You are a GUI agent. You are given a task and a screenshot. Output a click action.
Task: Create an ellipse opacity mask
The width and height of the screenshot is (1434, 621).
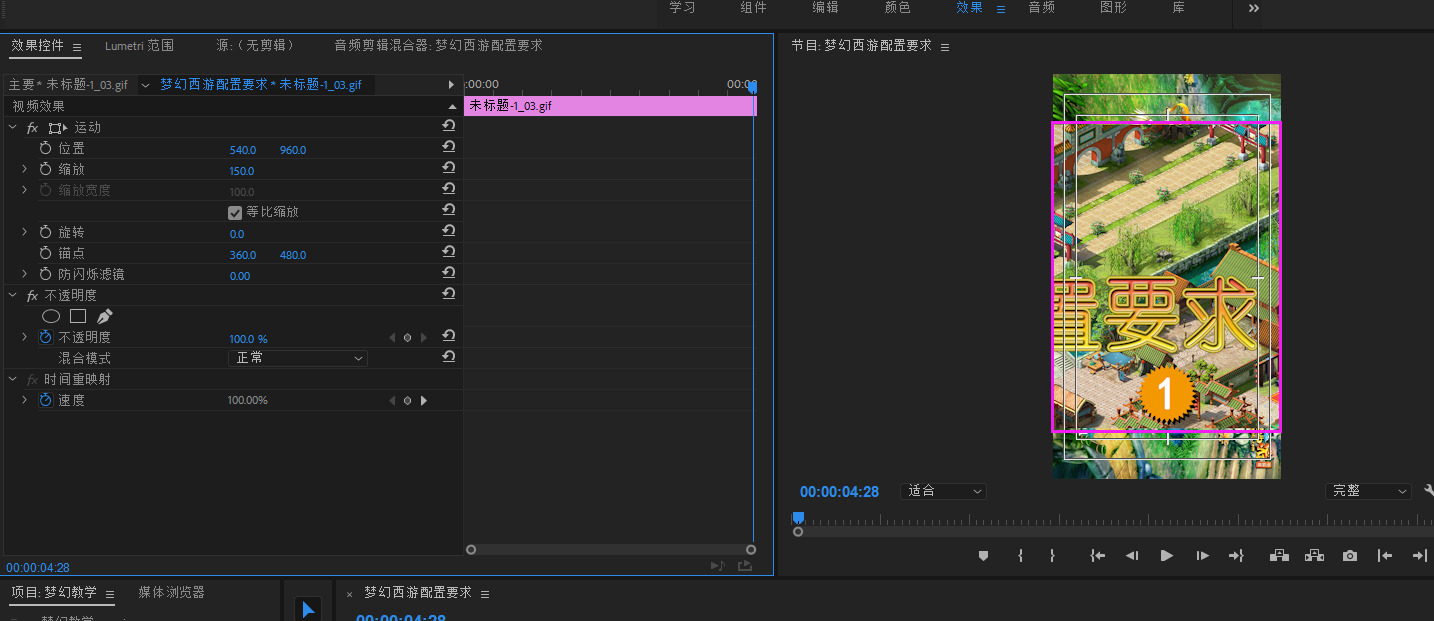[51, 316]
